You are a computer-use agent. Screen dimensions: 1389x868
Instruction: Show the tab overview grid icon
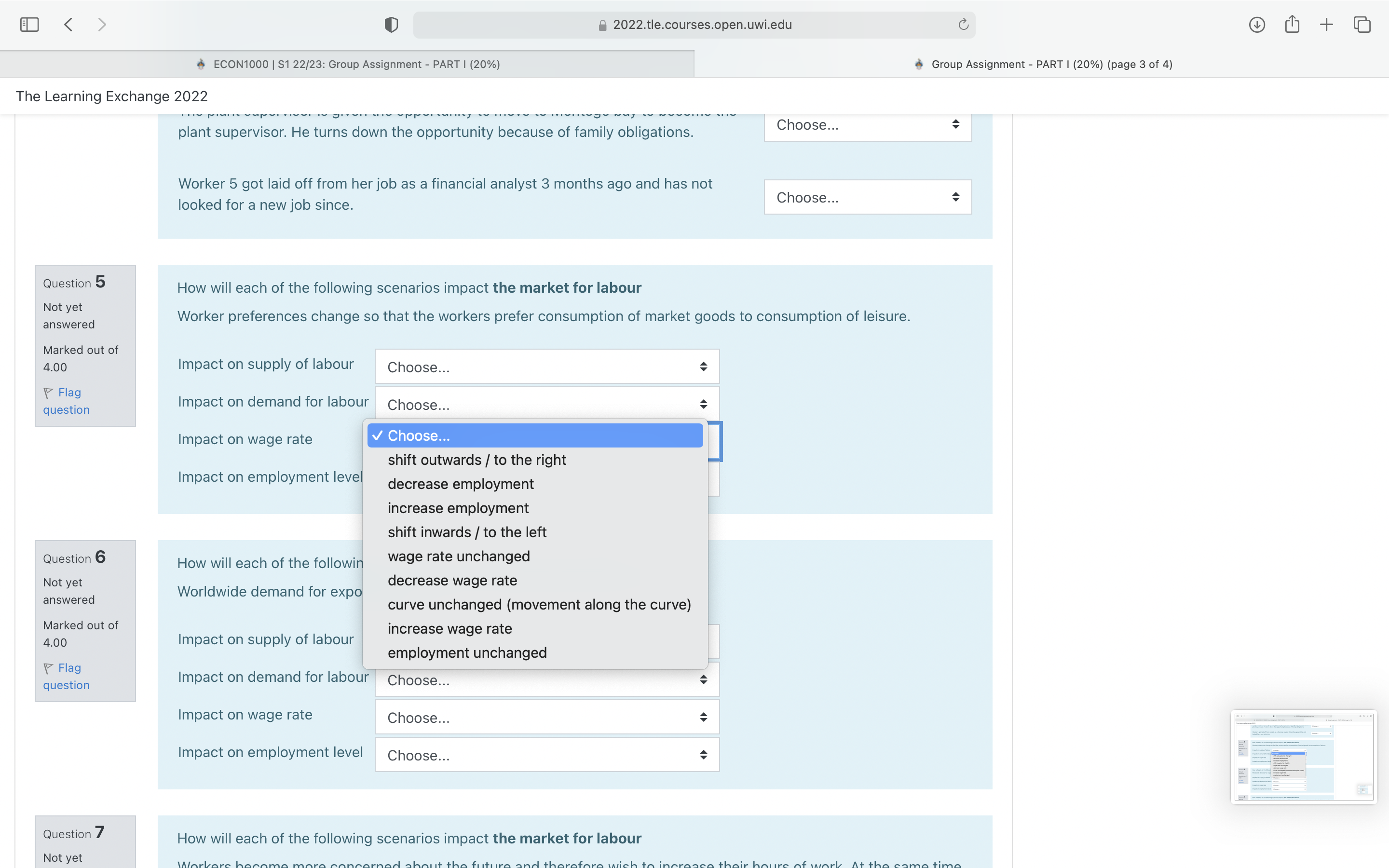pos(1362,24)
